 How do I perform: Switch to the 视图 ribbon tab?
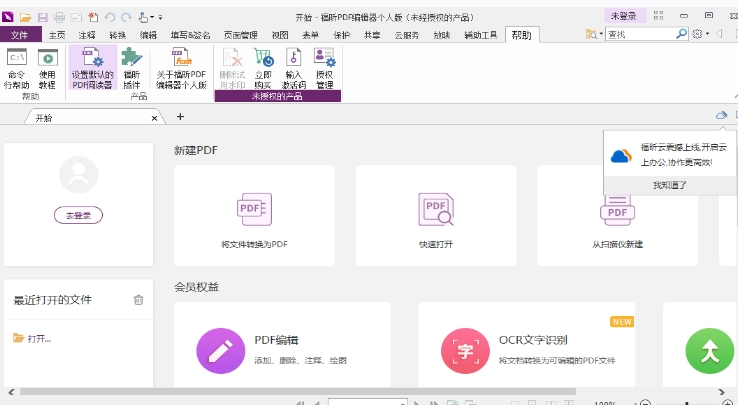(280, 35)
